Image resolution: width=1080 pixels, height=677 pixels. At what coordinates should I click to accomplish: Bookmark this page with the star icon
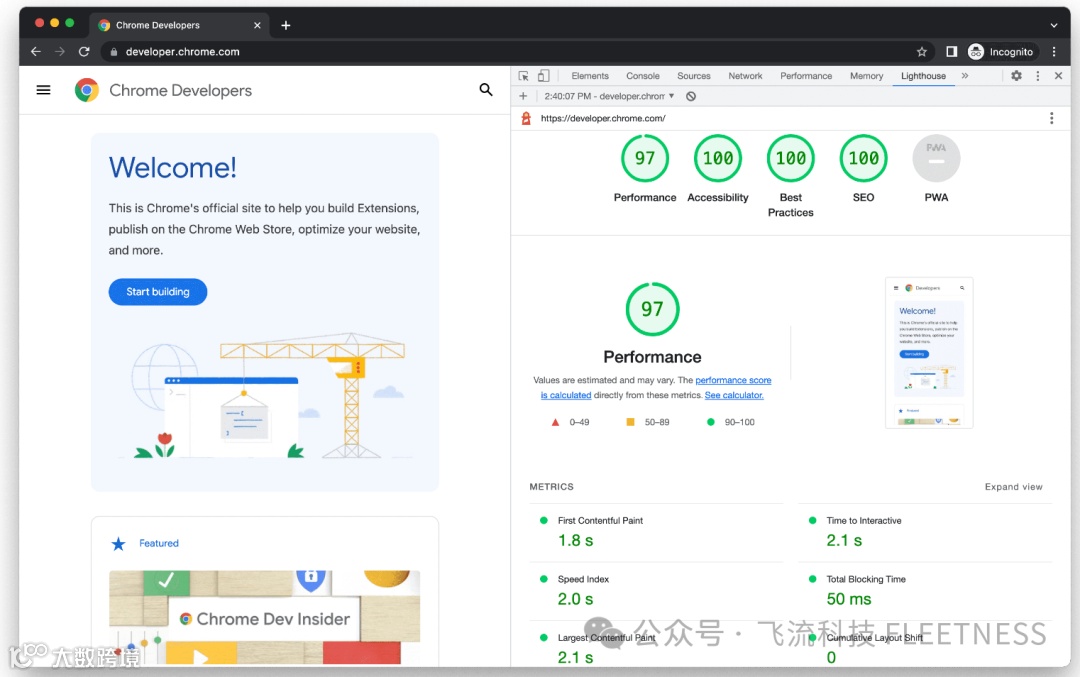[x=922, y=52]
